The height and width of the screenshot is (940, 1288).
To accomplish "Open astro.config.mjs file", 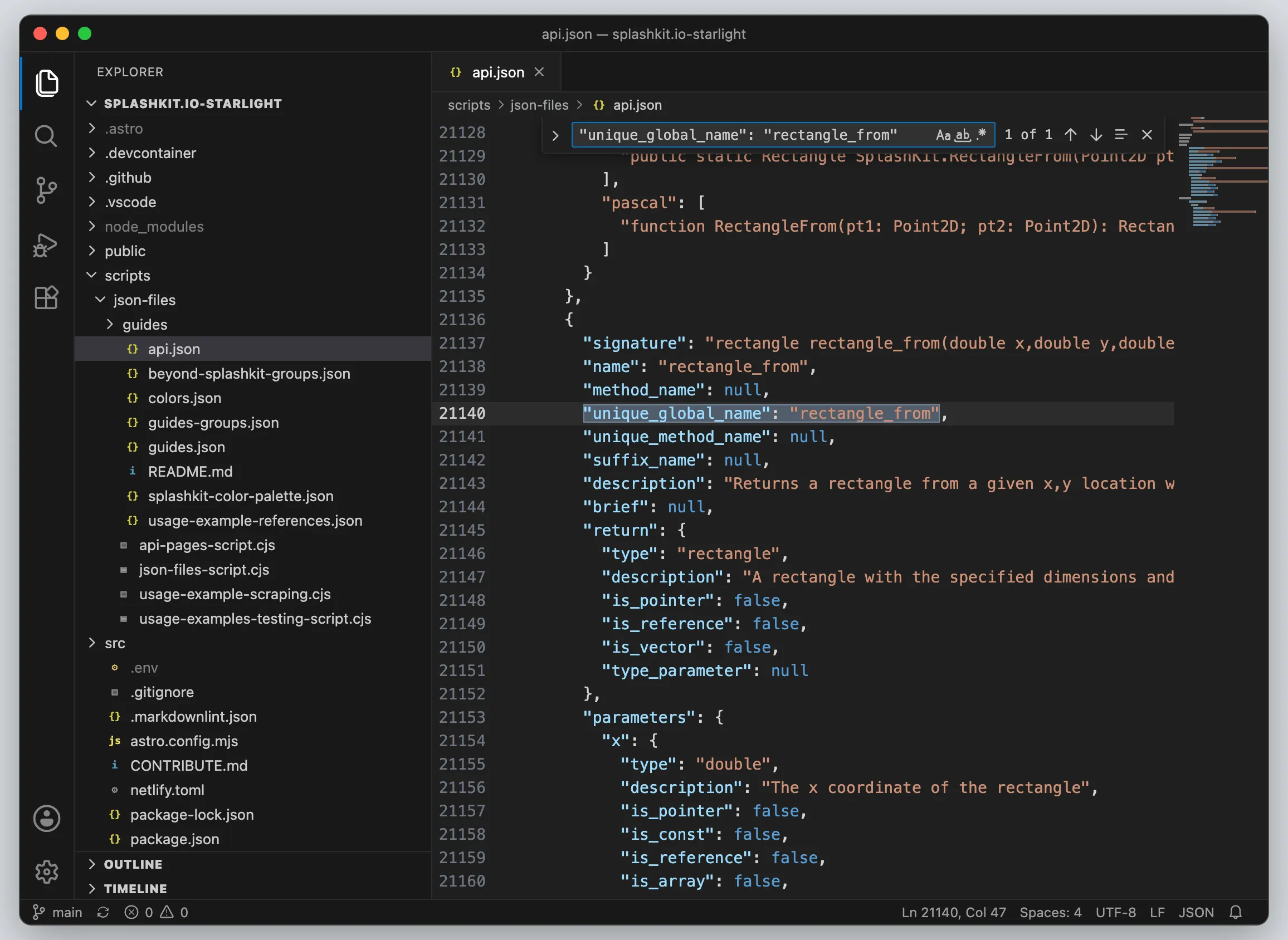I will pyautogui.click(x=253, y=741).
